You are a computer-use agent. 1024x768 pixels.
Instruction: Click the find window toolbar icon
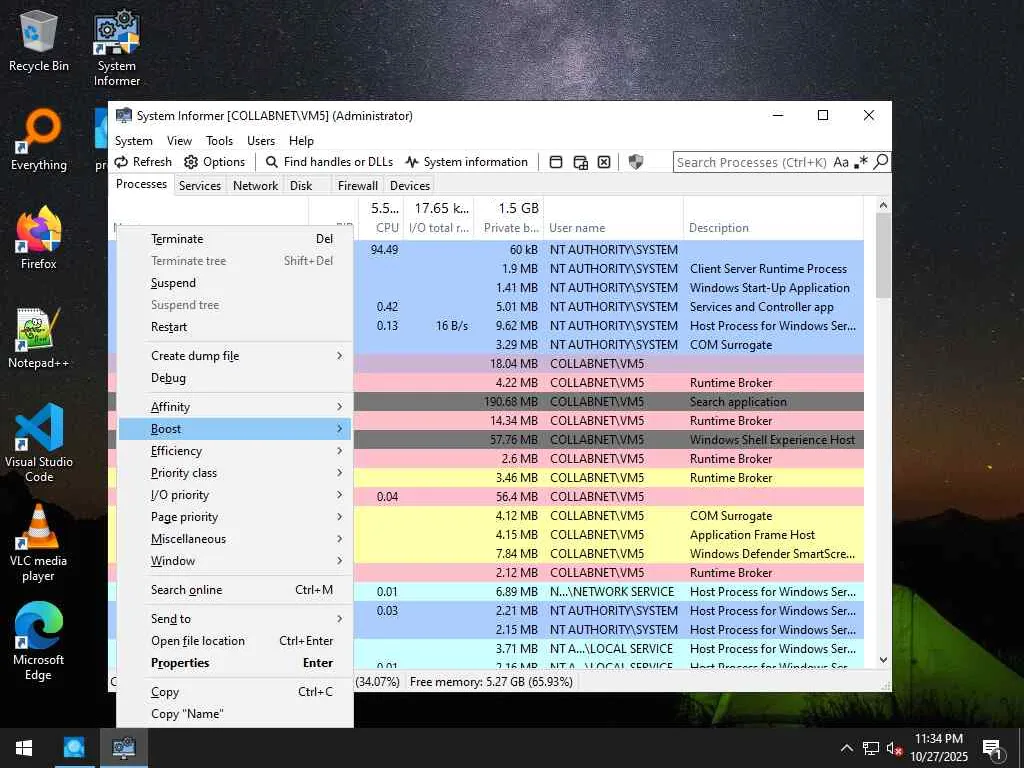(x=556, y=162)
